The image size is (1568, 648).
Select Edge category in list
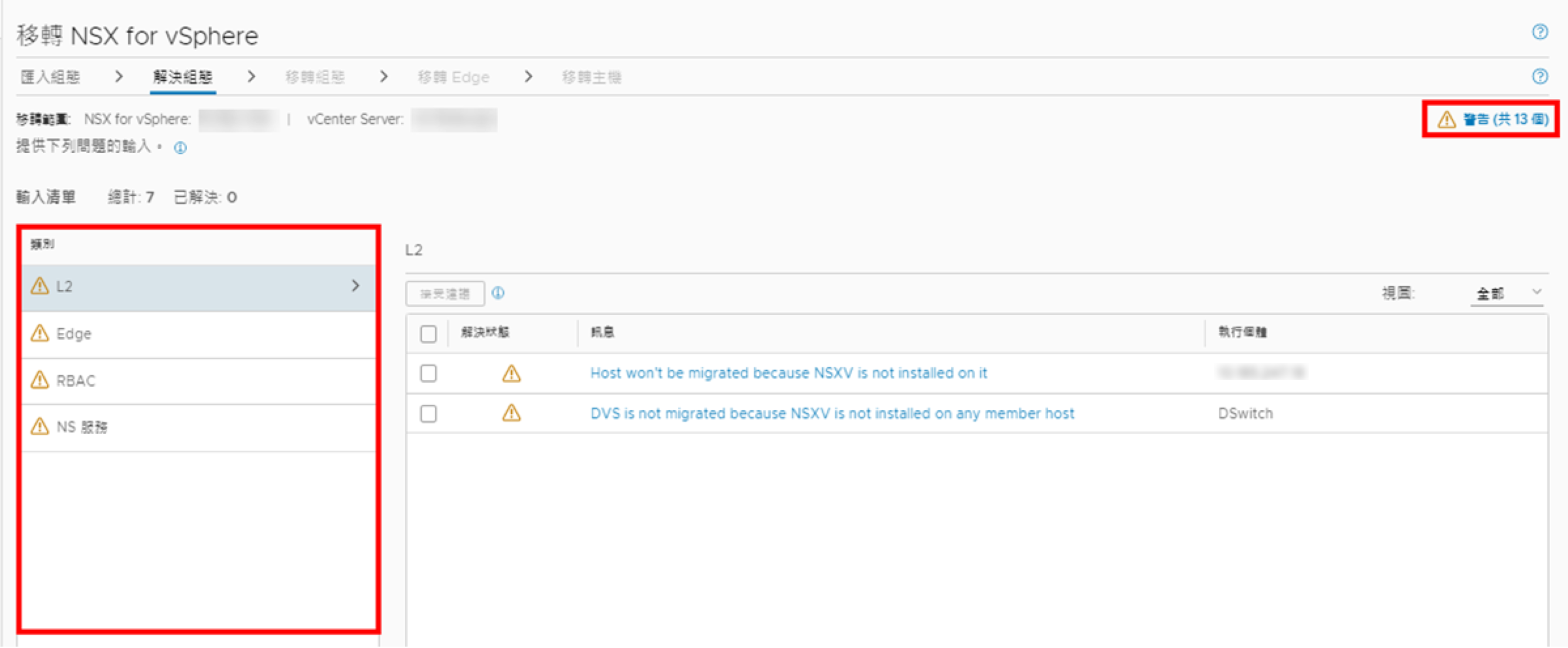click(199, 334)
